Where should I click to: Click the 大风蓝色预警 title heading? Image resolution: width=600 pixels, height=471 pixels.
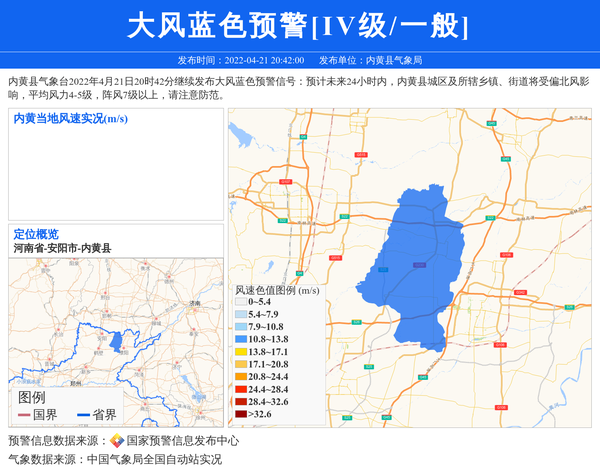coord(297,25)
